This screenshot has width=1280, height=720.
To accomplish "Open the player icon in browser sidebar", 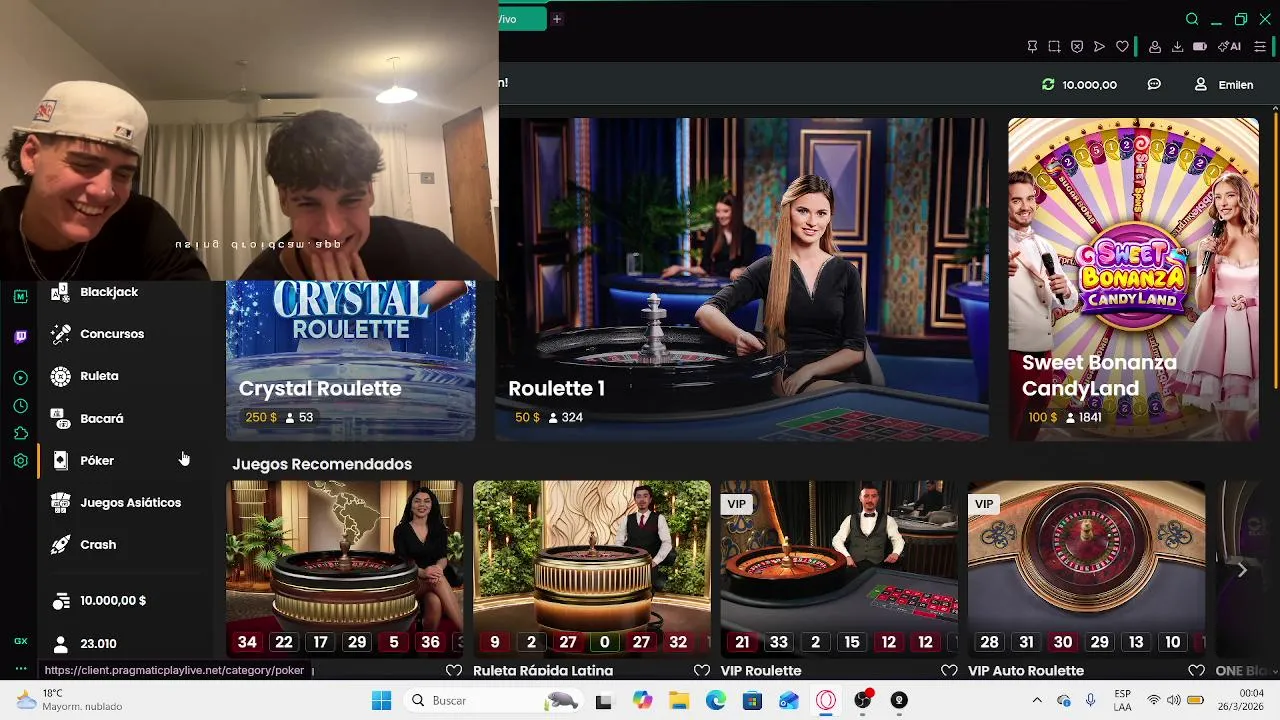I will [x=20, y=378].
